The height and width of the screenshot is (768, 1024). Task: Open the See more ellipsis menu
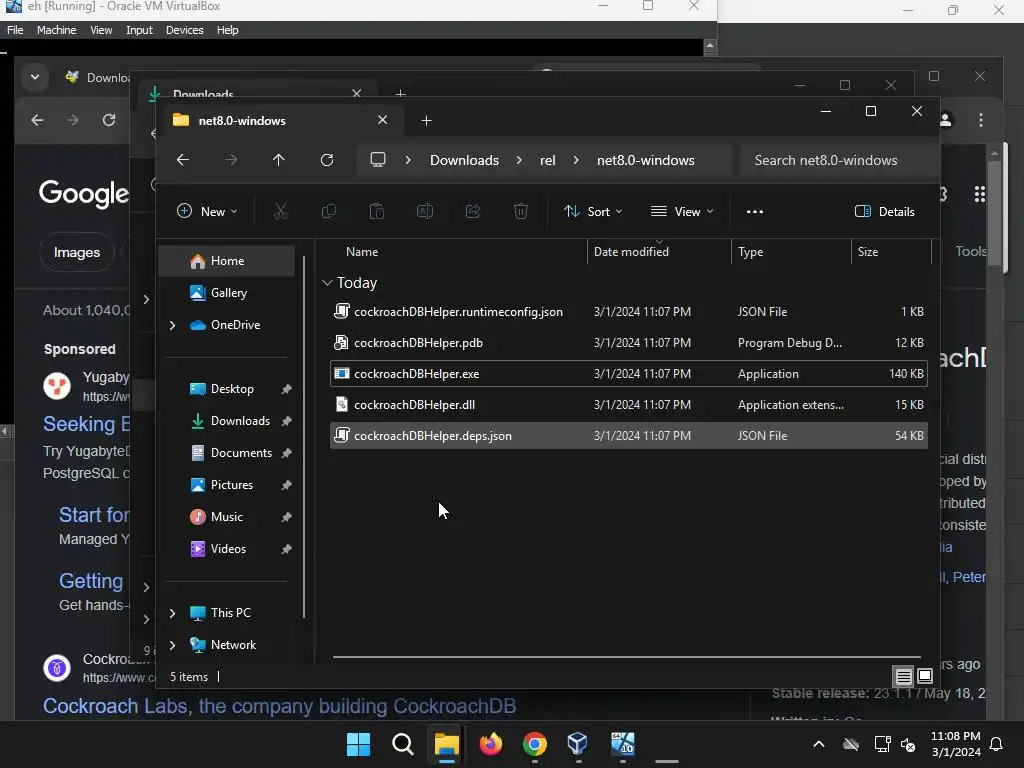click(755, 212)
